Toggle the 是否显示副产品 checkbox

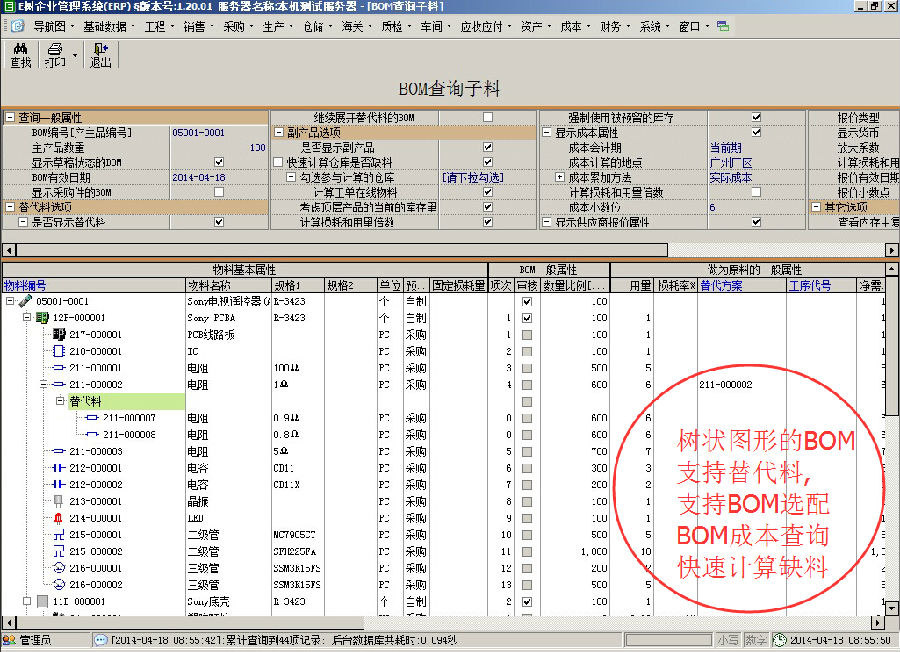pyautogui.click(x=487, y=145)
